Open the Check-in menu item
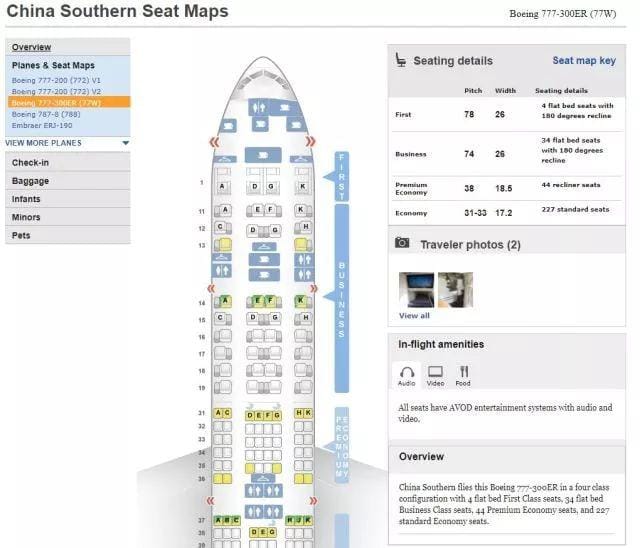The image size is (640, 548). tap(31, 162)
